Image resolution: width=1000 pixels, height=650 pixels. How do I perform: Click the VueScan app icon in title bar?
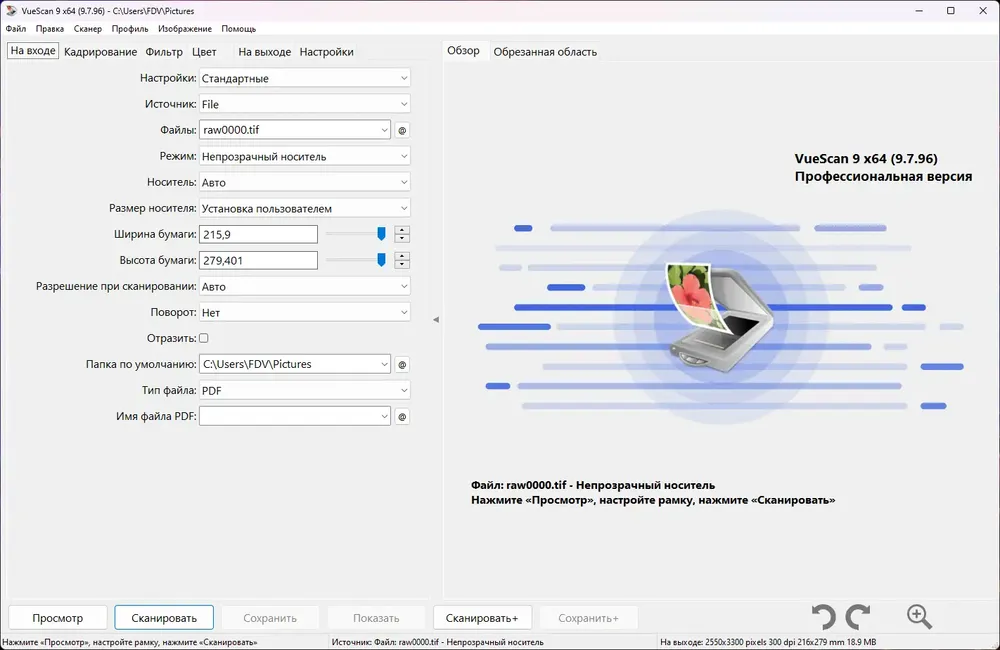[x=11, y=10]
